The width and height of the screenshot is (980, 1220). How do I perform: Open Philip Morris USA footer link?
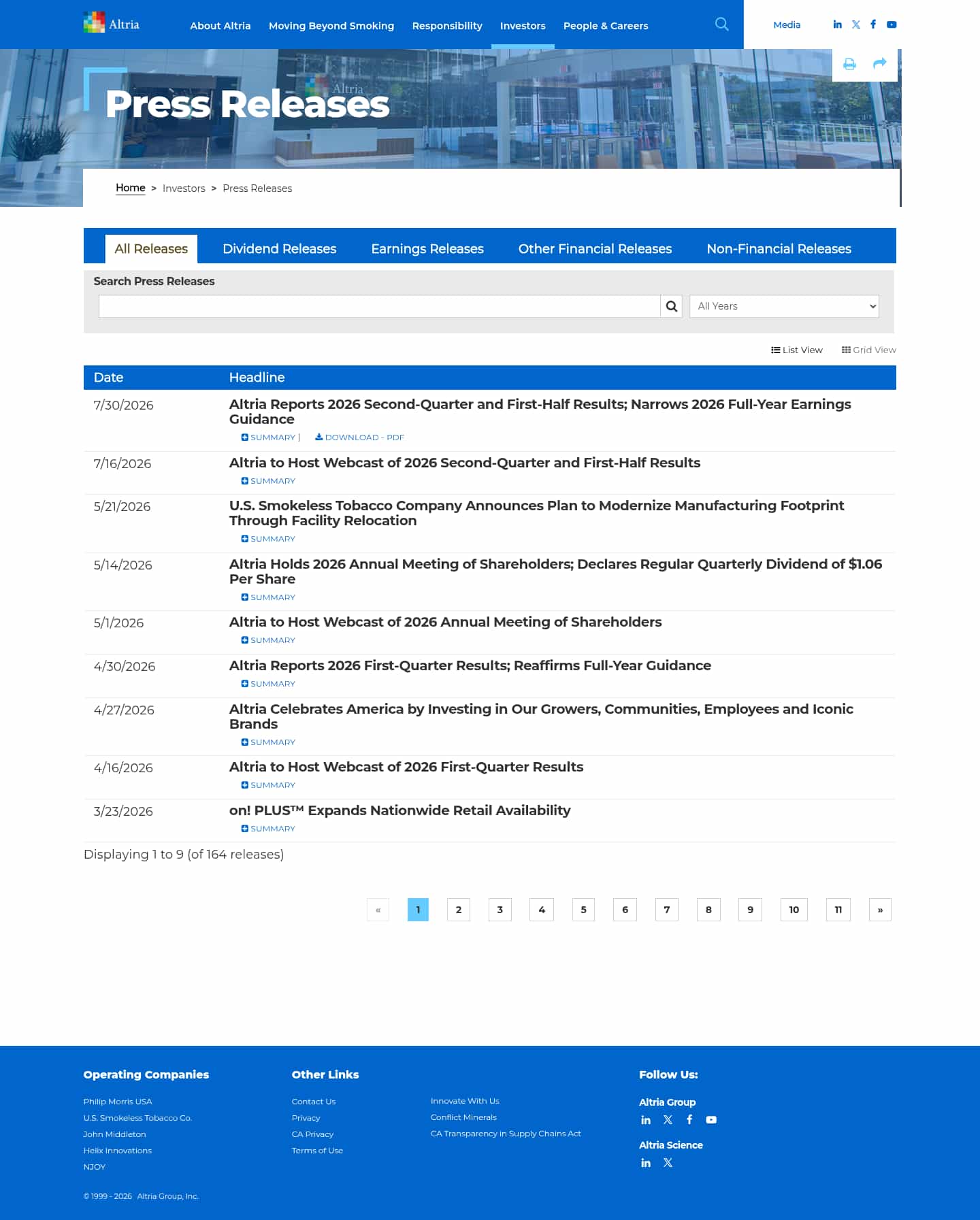click(x=118, y=1102)
